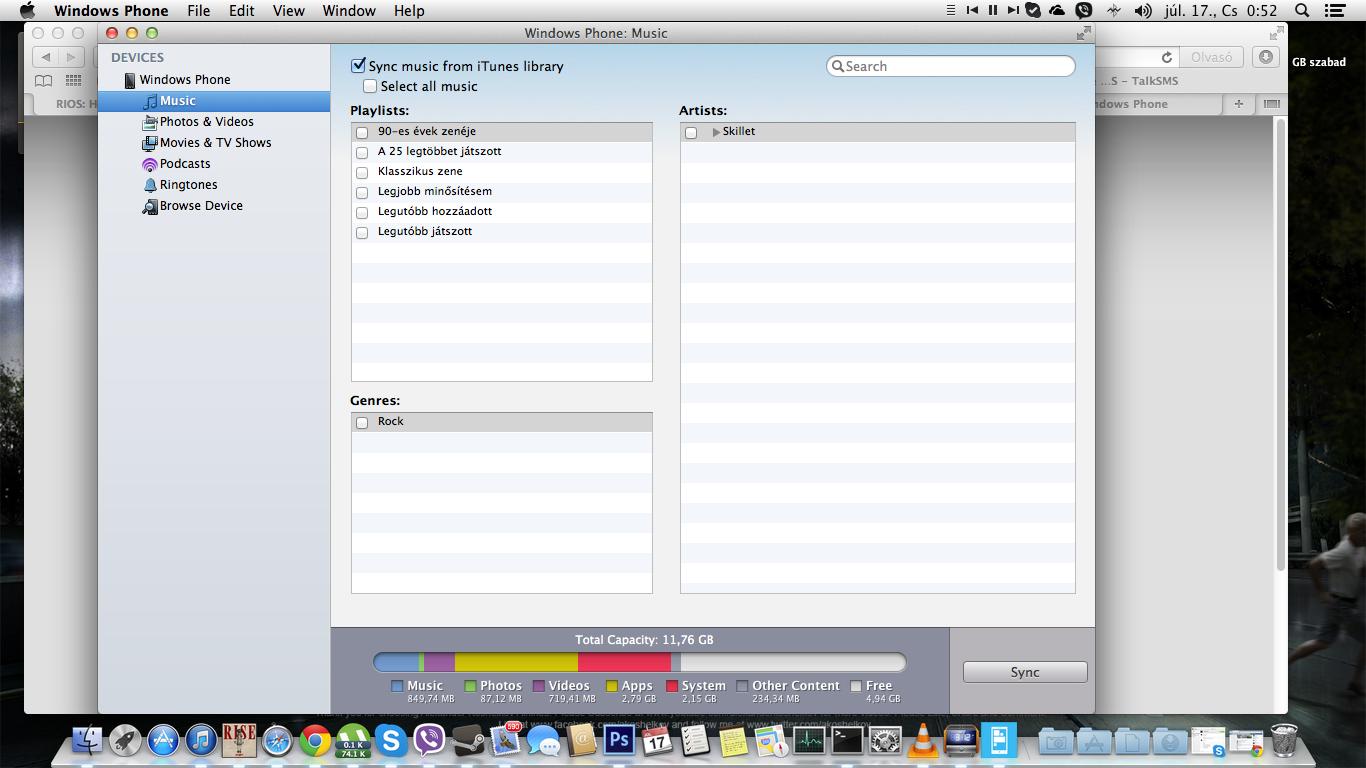Enter full screen in Windows Phone window

[x=1083, y=33]
